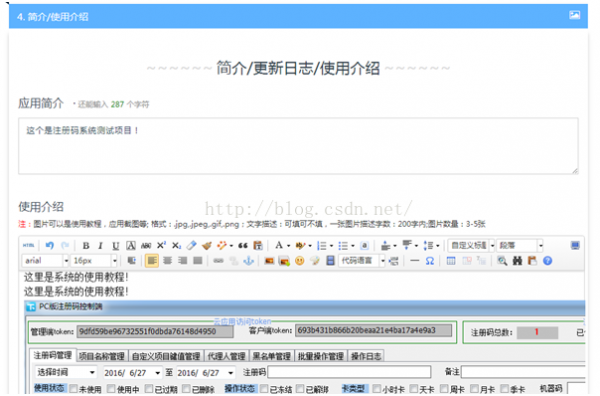Screen dimensions: 600x396
Task: Click the image icon in blue header
Action: click(574, 15)
